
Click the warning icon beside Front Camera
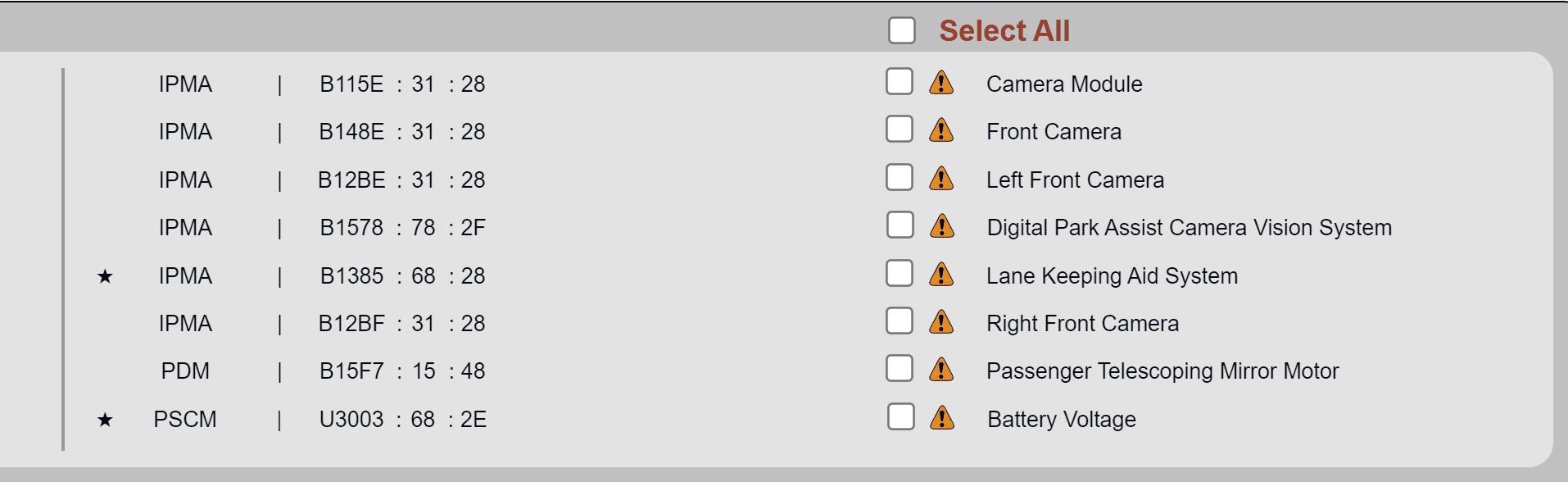click(x=941, y=130)
